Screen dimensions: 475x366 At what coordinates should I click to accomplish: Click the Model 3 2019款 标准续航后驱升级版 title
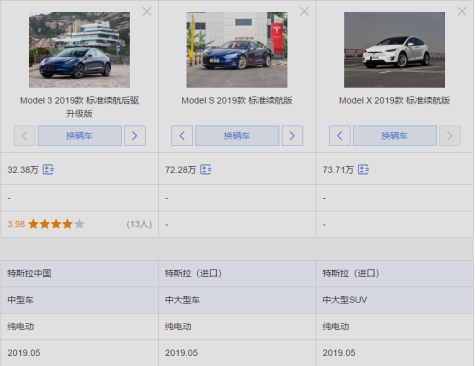click(79, 107)
